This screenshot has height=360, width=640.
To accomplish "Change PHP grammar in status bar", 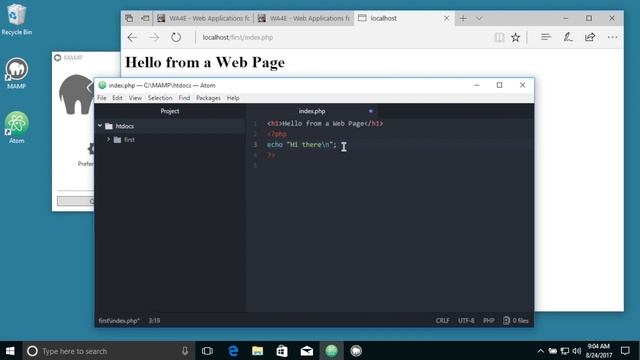I will (x=489, y=321).
